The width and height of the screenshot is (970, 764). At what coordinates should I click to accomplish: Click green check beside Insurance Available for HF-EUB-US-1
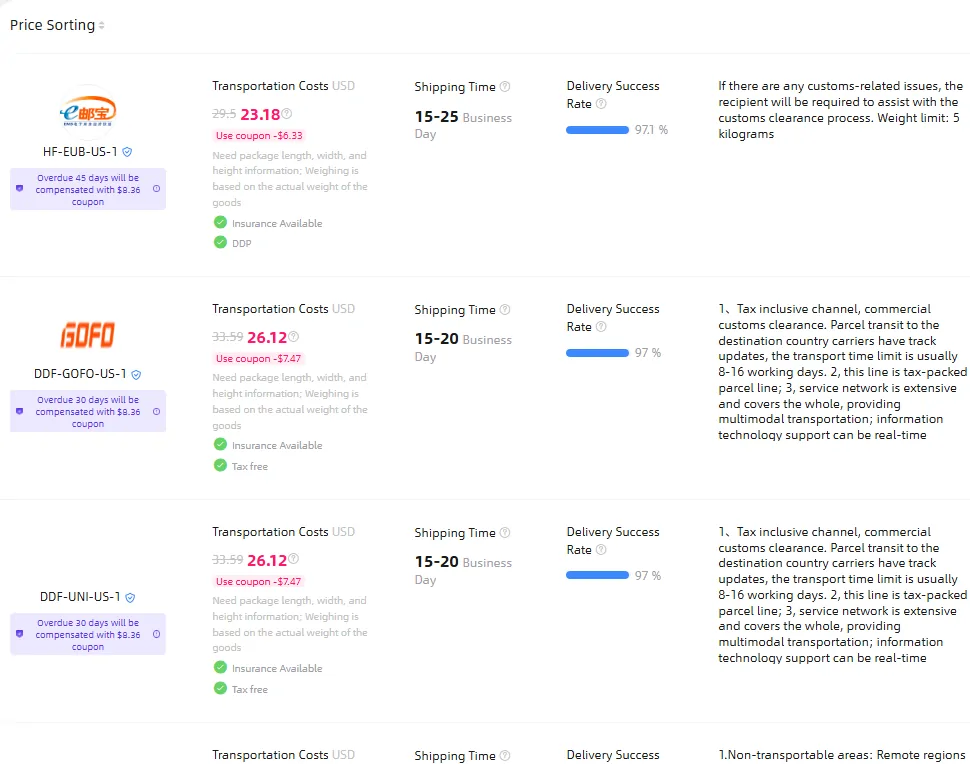(x=220, y=222)
